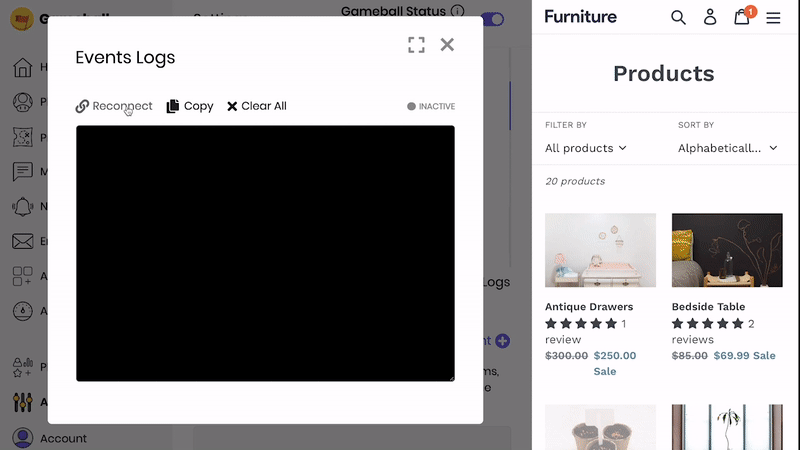This screenshot has height=450, width=800.
Task: Go to the Furniture store home logo
Action: tap(581, 17)
